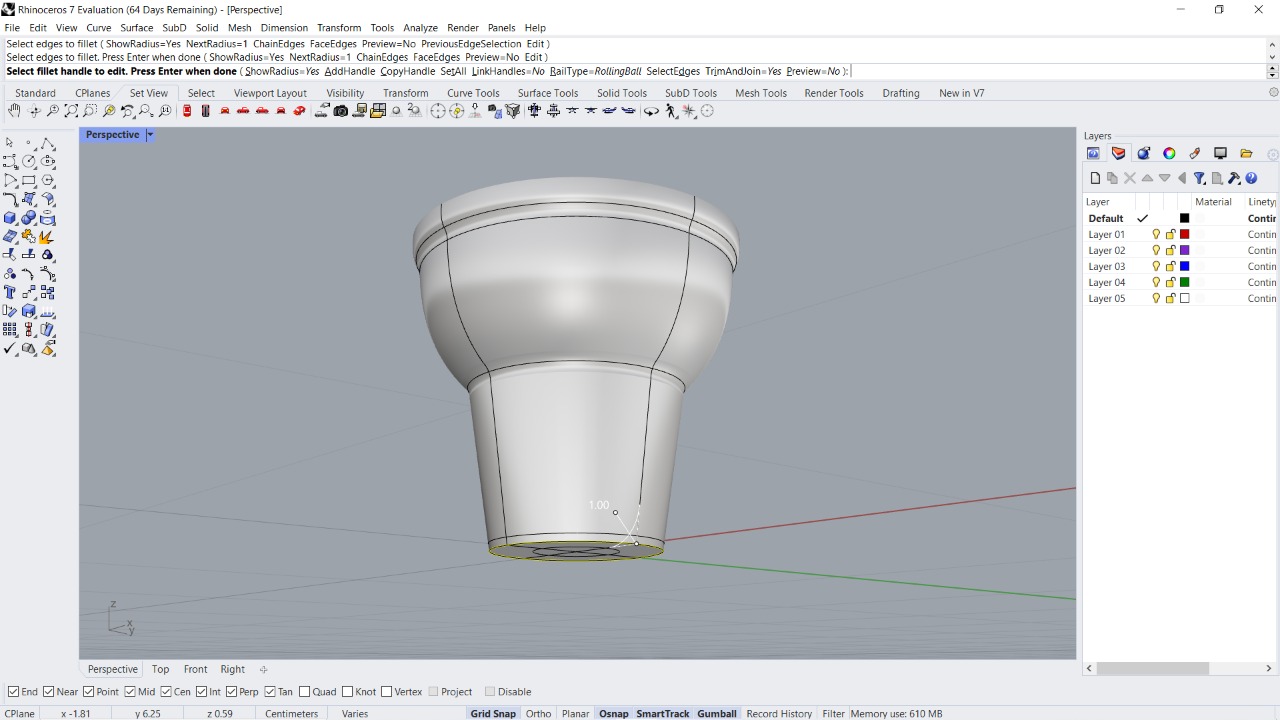Select the Pan view hand icon

14,111
